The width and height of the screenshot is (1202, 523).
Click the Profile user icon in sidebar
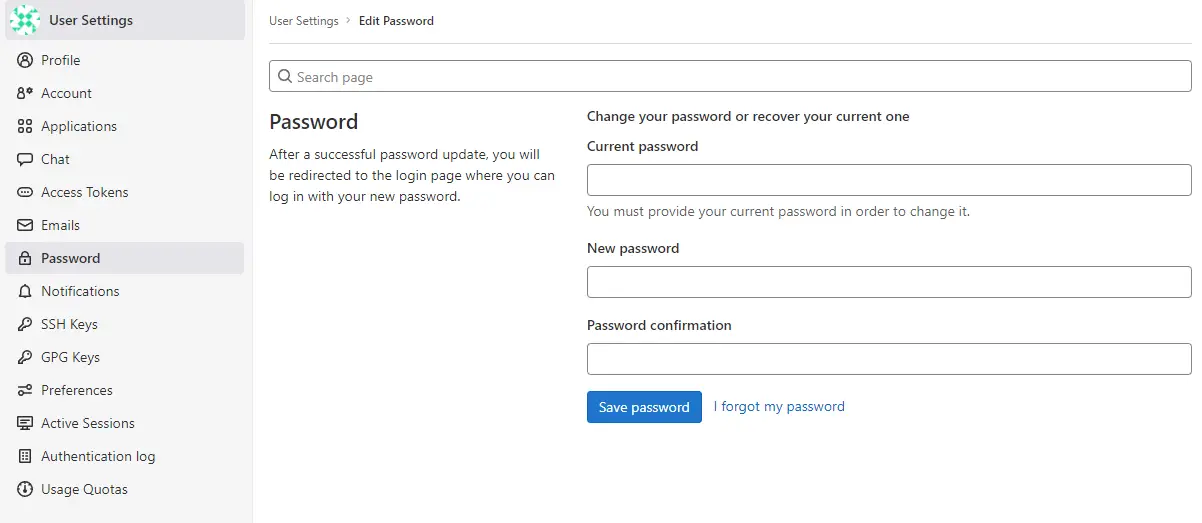(x=25, y=60)
